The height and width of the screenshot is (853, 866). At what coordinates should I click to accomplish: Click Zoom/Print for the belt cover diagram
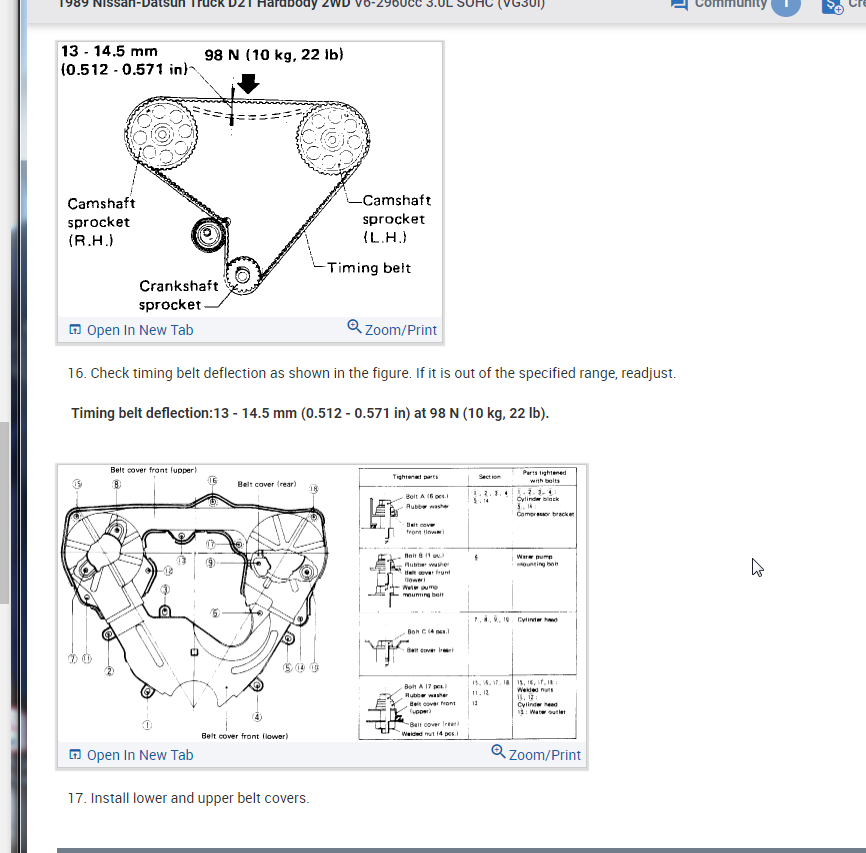(545, 755)
